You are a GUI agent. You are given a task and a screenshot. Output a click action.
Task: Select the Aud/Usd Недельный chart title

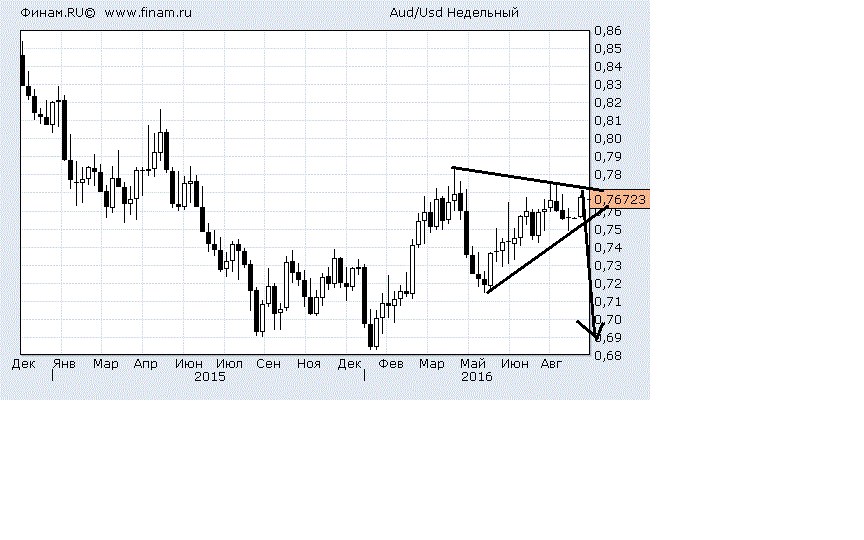(454, 13)
